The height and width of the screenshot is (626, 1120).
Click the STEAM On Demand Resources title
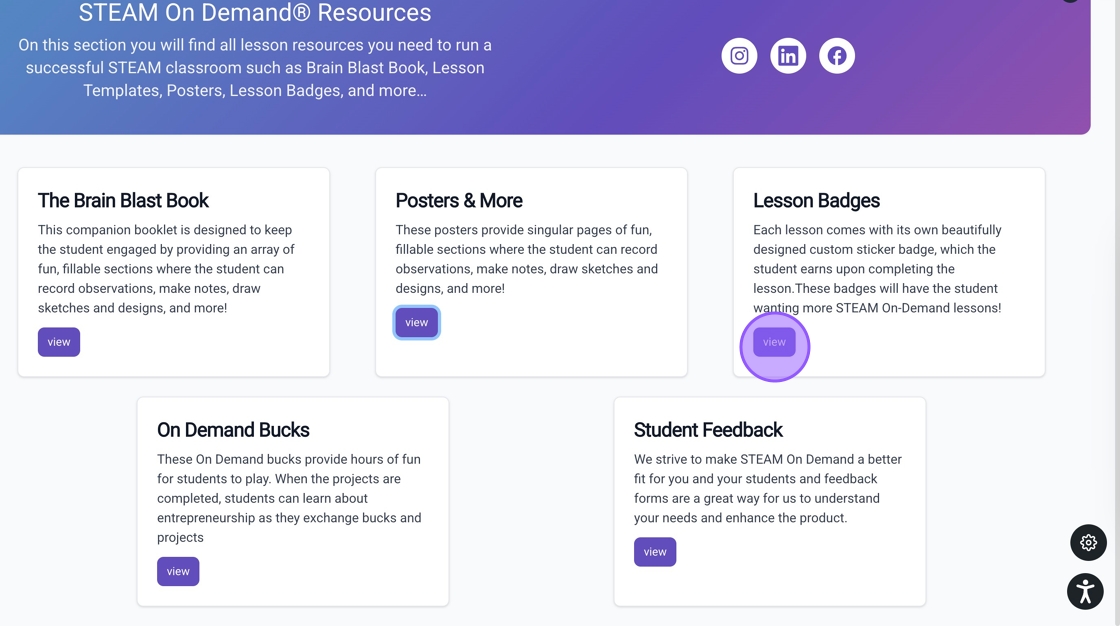(255, 13)
